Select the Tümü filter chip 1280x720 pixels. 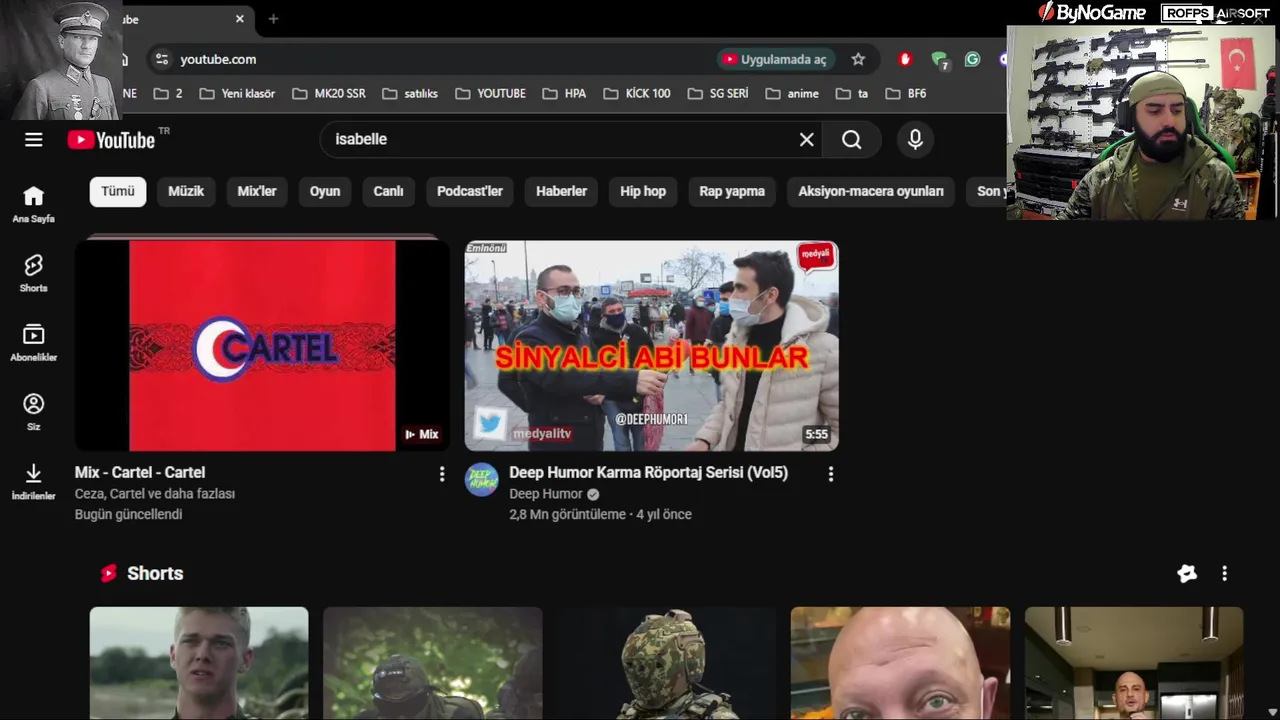click(x=118, y=191)
